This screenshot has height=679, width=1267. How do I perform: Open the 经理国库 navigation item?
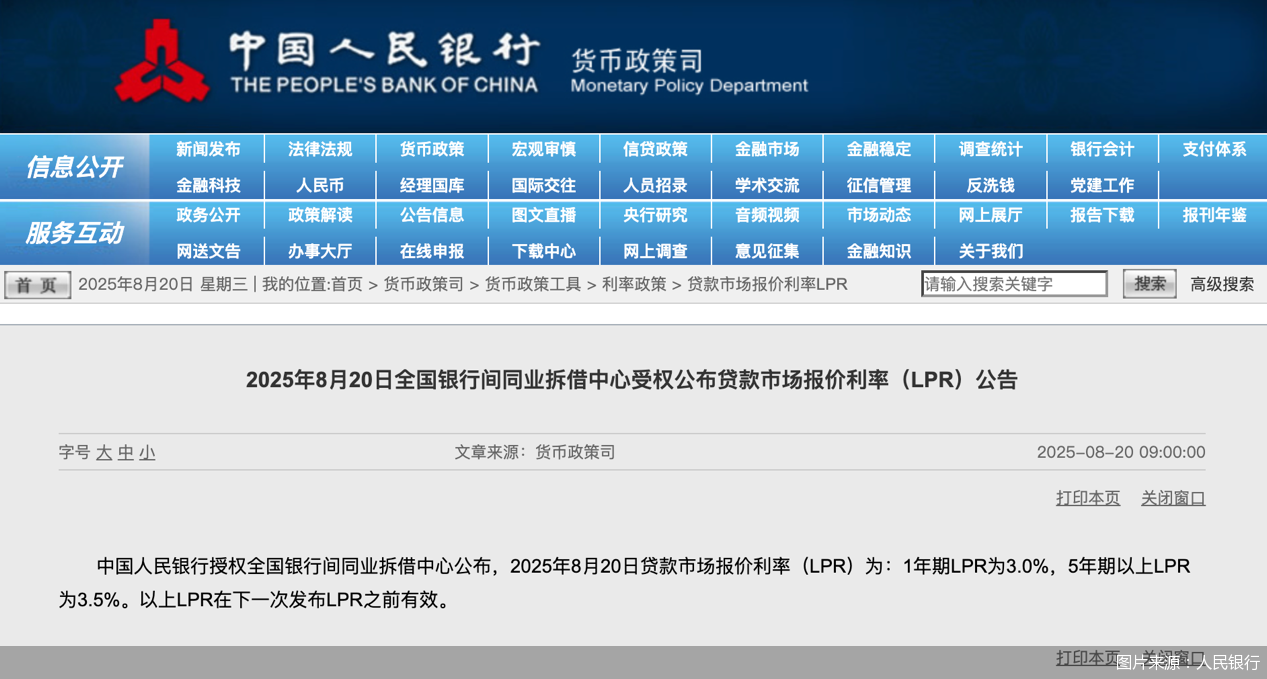(x=432, y=185)
